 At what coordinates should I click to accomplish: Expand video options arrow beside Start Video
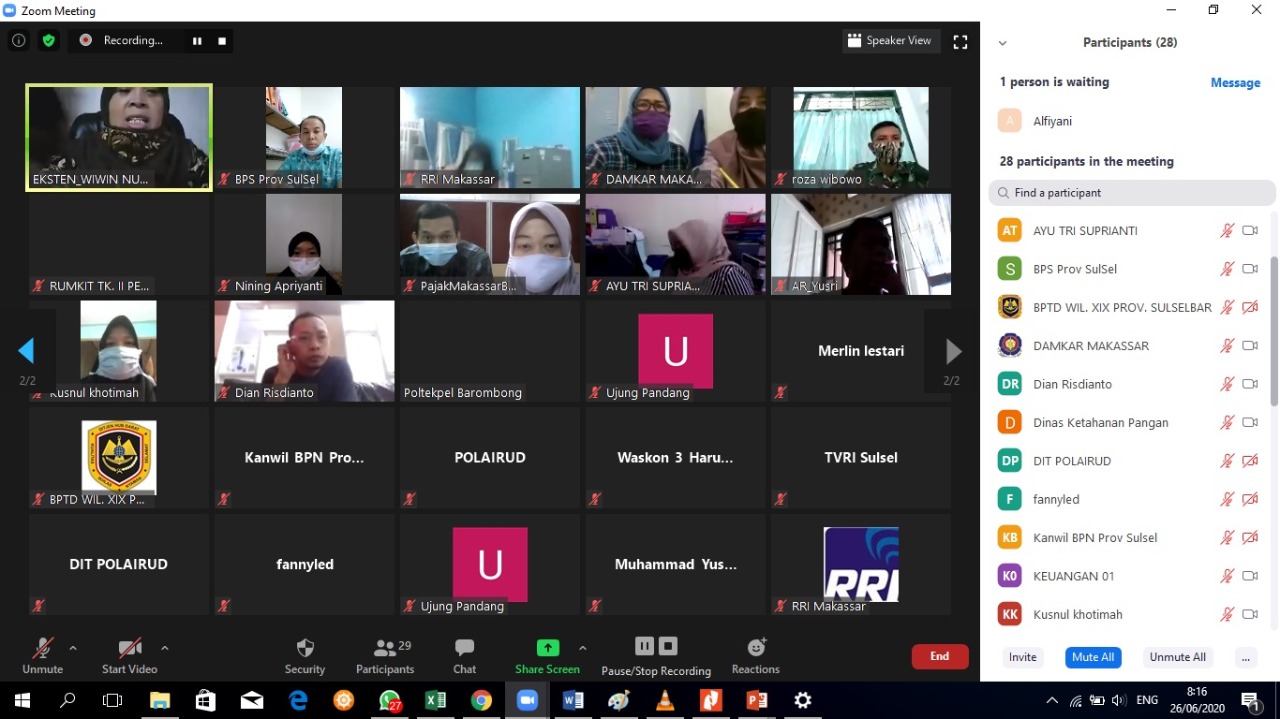[165, 648]
